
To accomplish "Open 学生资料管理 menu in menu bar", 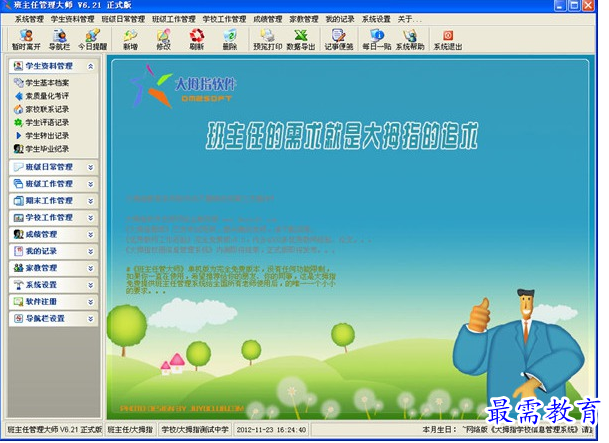I will 73,19.
